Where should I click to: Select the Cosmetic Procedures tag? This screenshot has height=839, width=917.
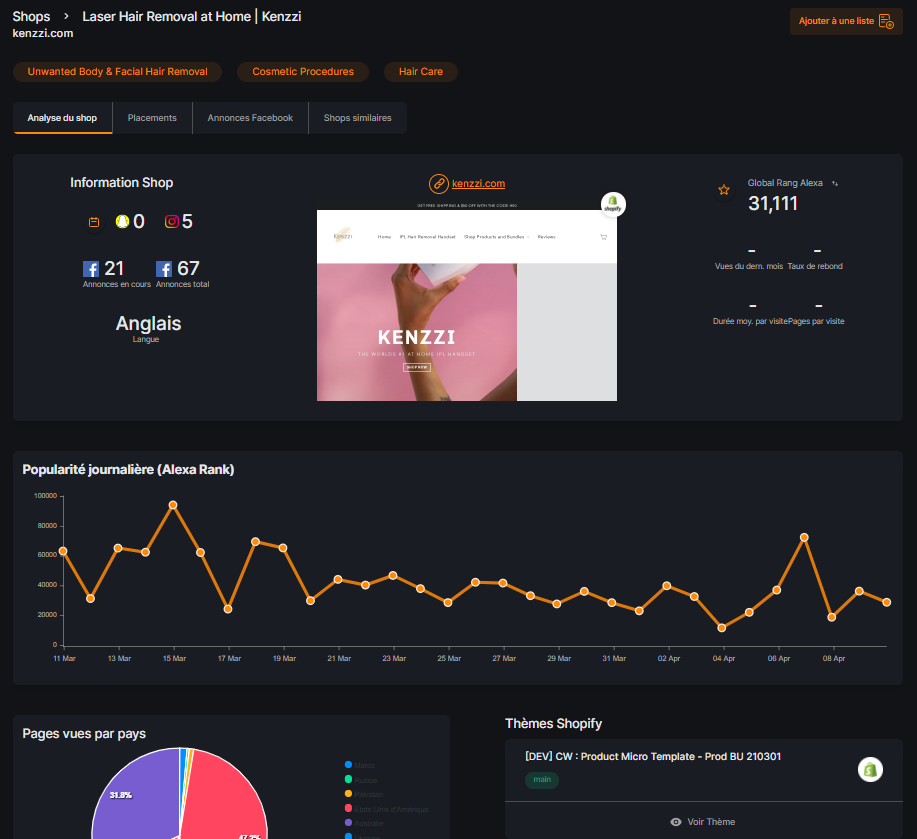click(303, 72)
